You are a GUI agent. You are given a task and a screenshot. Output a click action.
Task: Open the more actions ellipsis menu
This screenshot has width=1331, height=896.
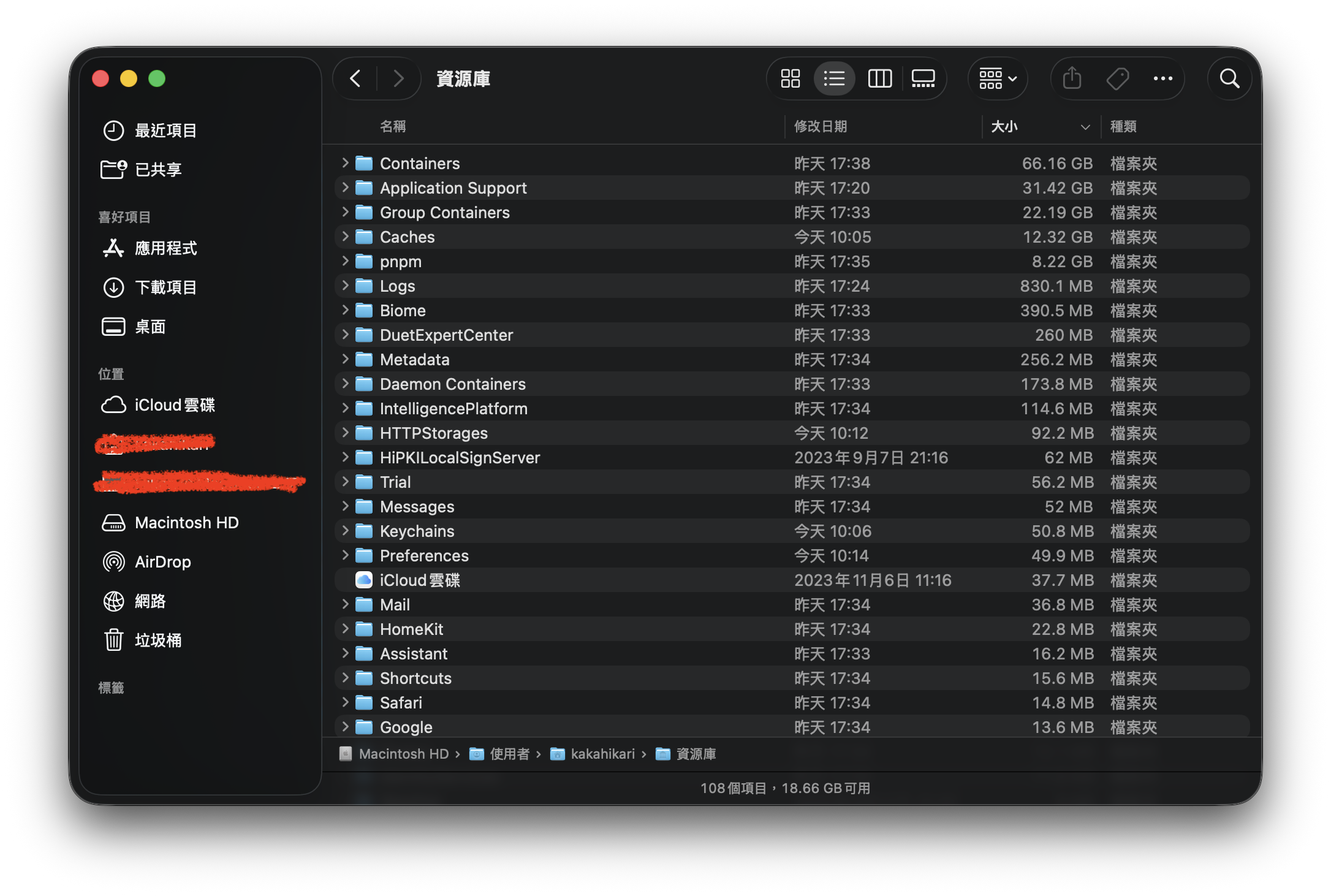point(1162,78)
